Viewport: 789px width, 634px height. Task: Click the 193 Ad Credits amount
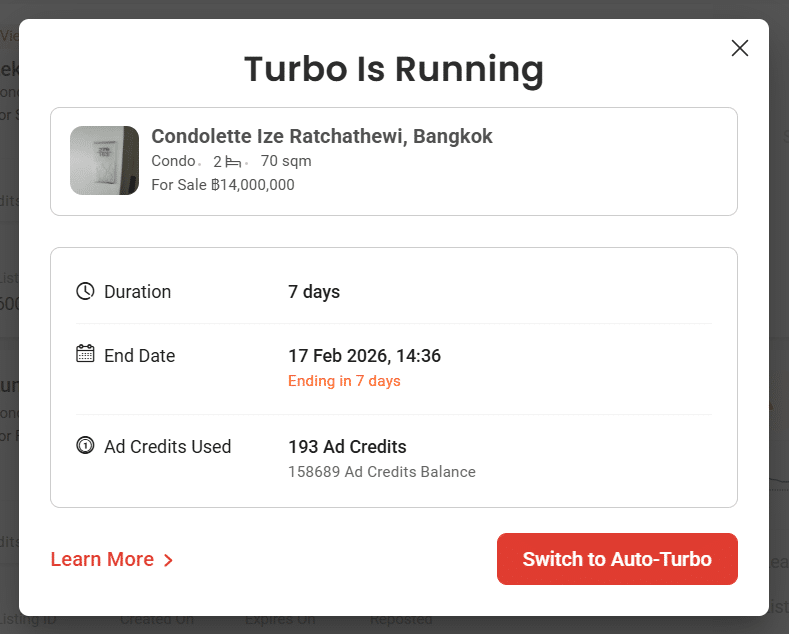[347, 447]
